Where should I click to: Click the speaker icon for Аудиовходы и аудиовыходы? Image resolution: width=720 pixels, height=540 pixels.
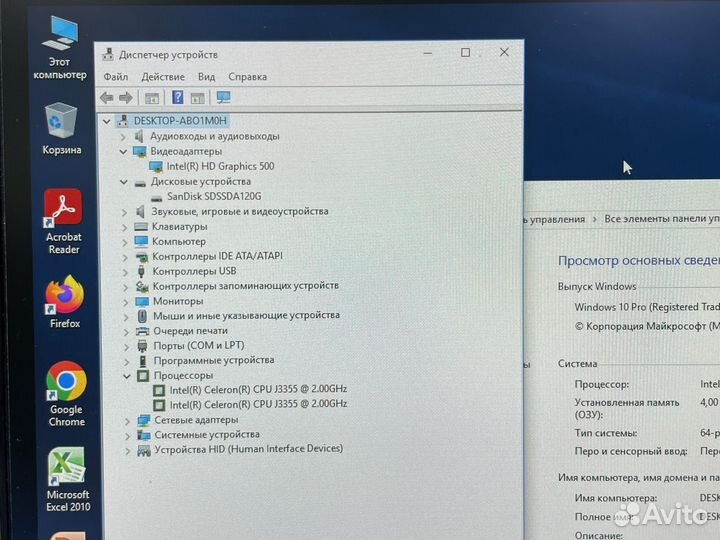pos(139,136)
